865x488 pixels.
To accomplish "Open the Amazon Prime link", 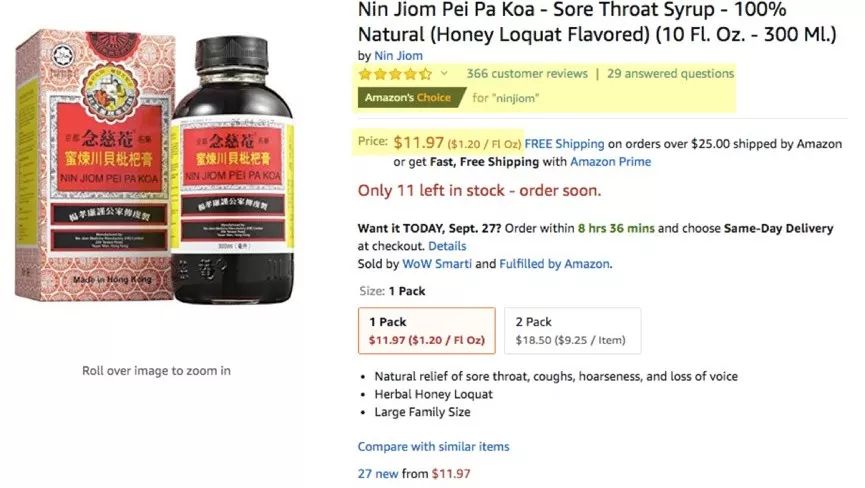I will (x=610, y=162).
